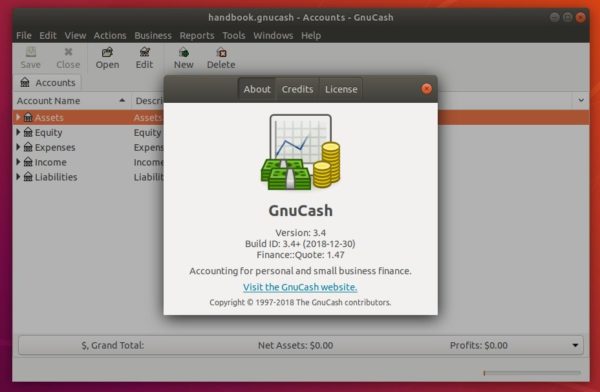The height and width of the screenshot is (392, 600).
Task: Open the Business menu
Action: 153,36
